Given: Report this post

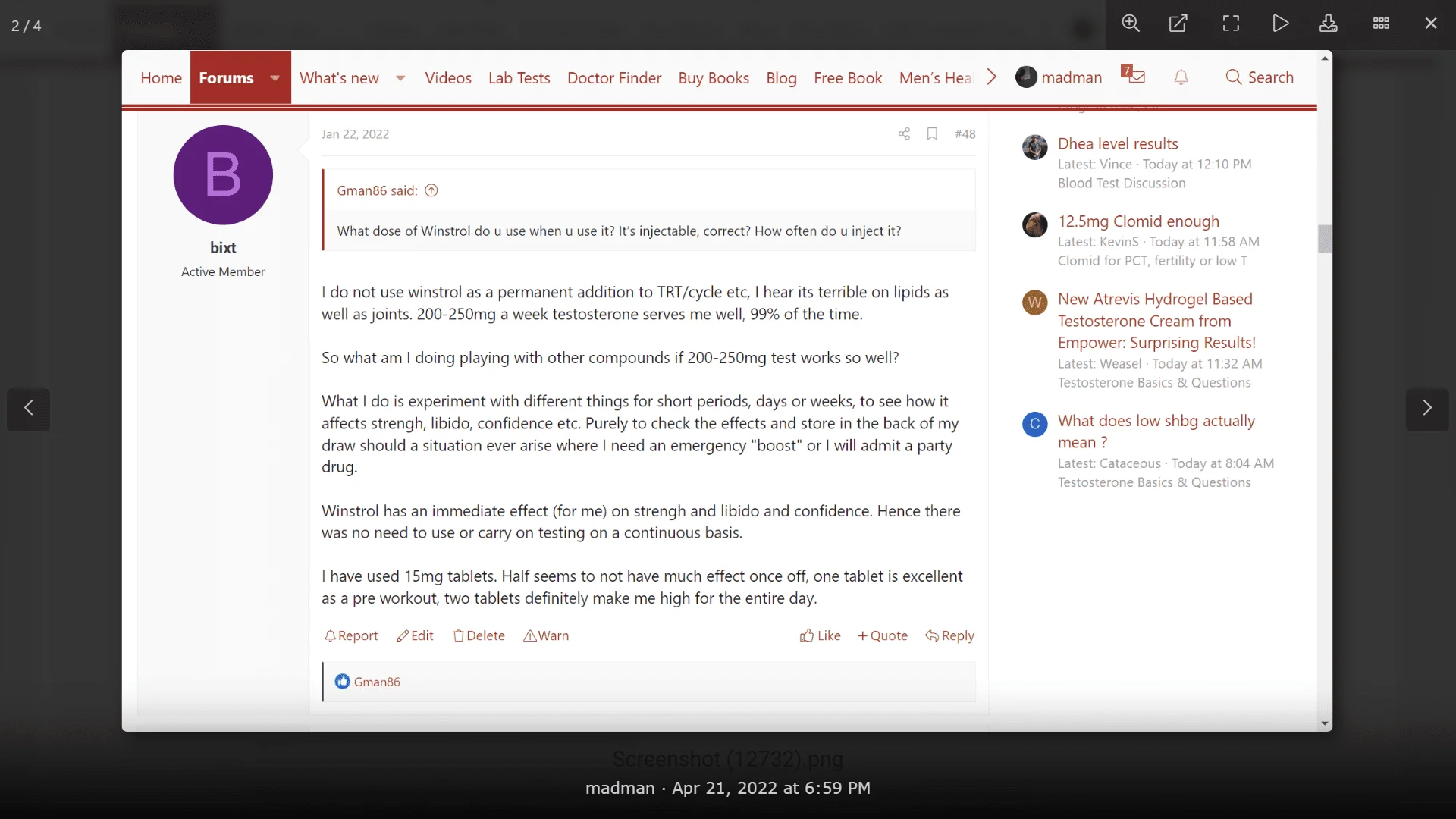Looking at the screenshot, I should [x=351, y=635].
